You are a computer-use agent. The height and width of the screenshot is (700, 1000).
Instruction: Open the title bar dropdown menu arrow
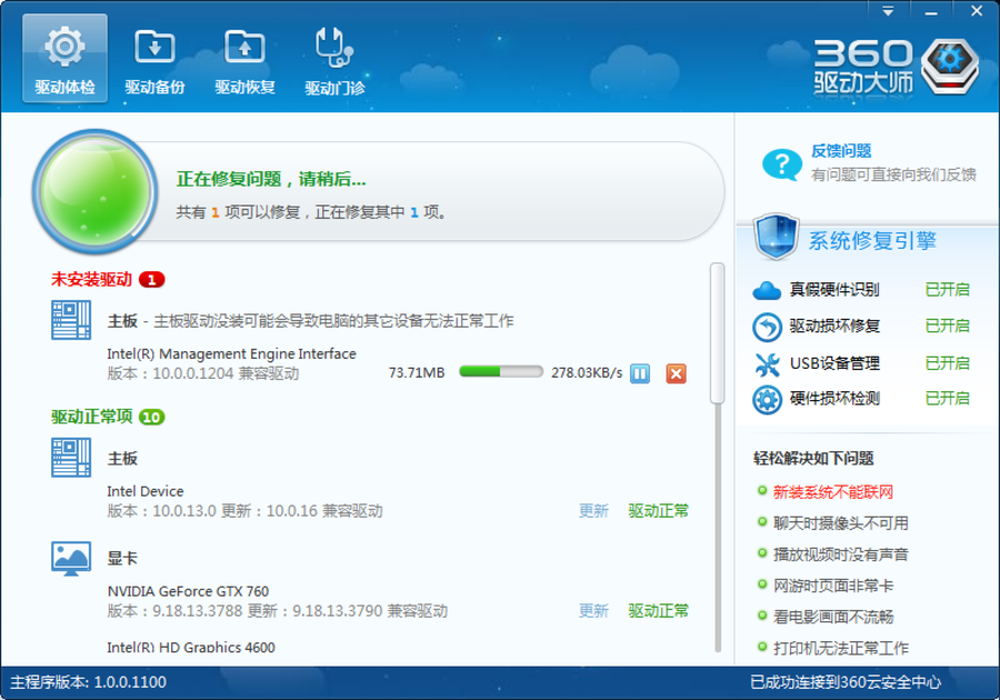(888, 11)
